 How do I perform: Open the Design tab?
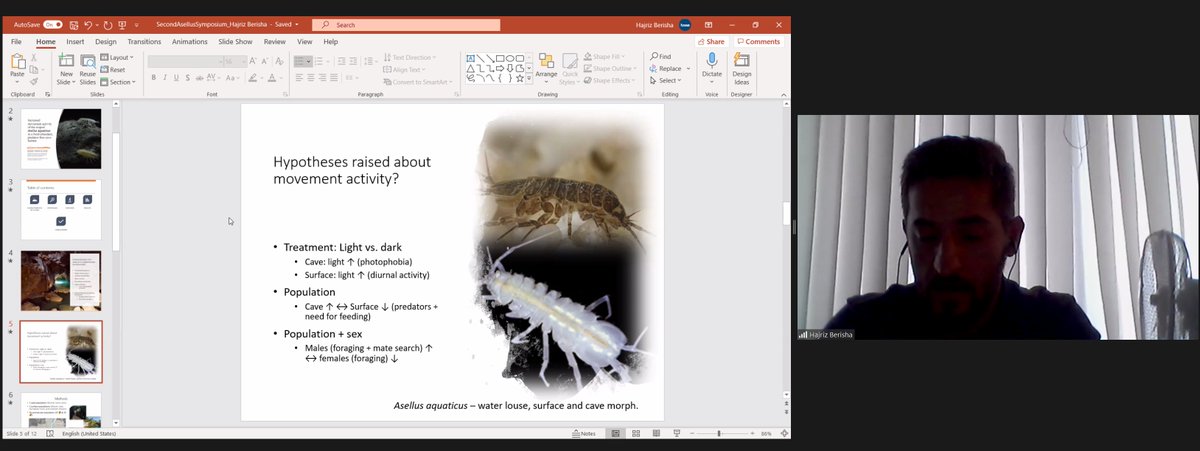106,42
